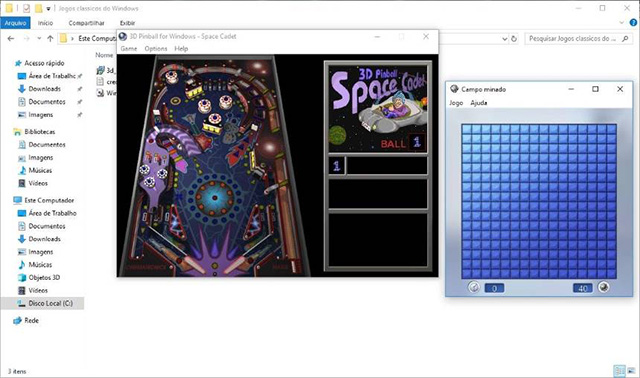Click the Arquivo tab in File Explorer

tap(15, 23)
